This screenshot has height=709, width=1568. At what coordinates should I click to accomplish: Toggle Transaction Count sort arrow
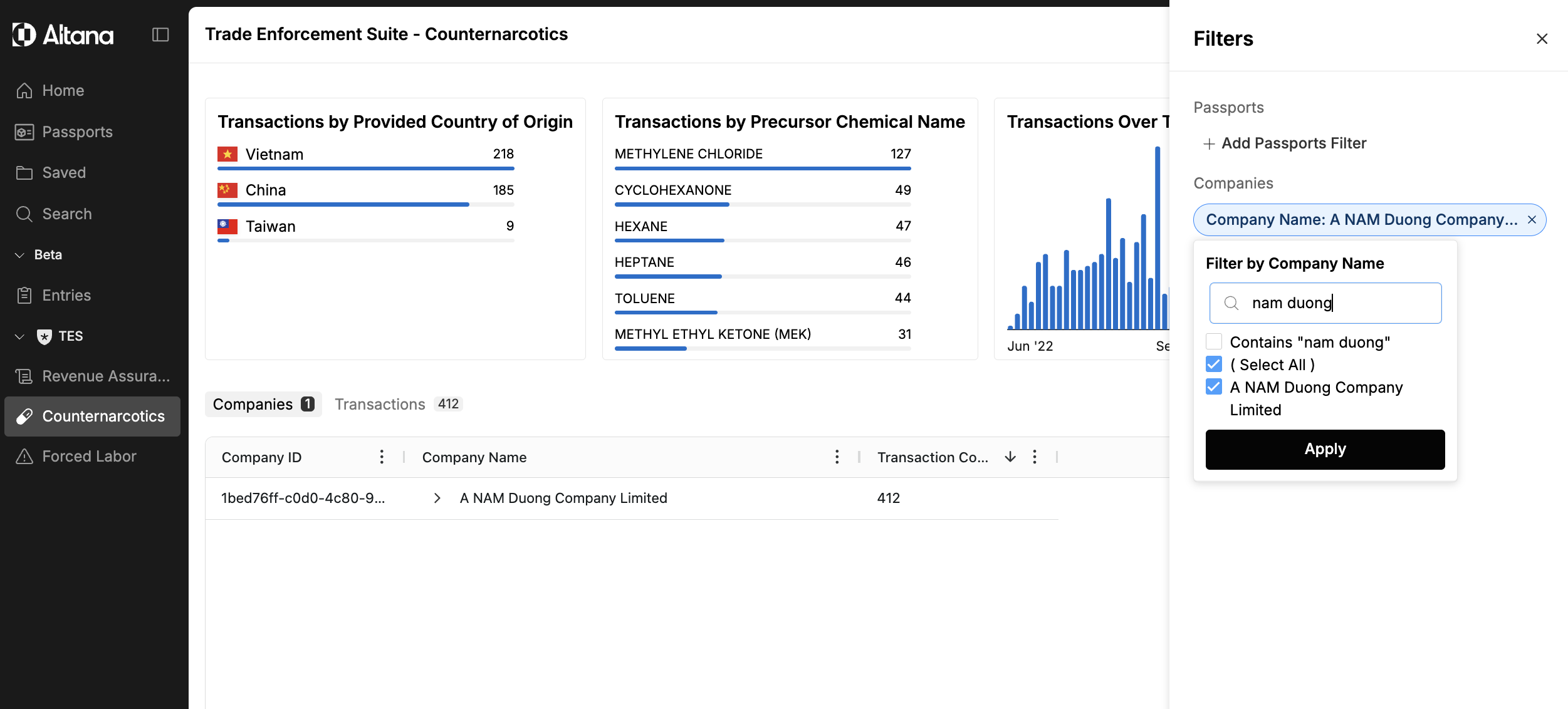1010,457
